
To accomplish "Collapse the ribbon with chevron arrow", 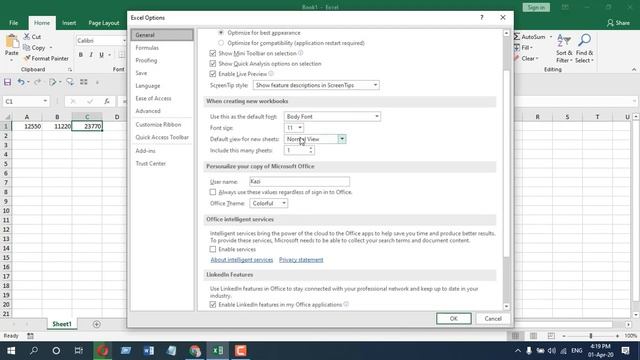I will pyautogui.click(x=633, y=70).
